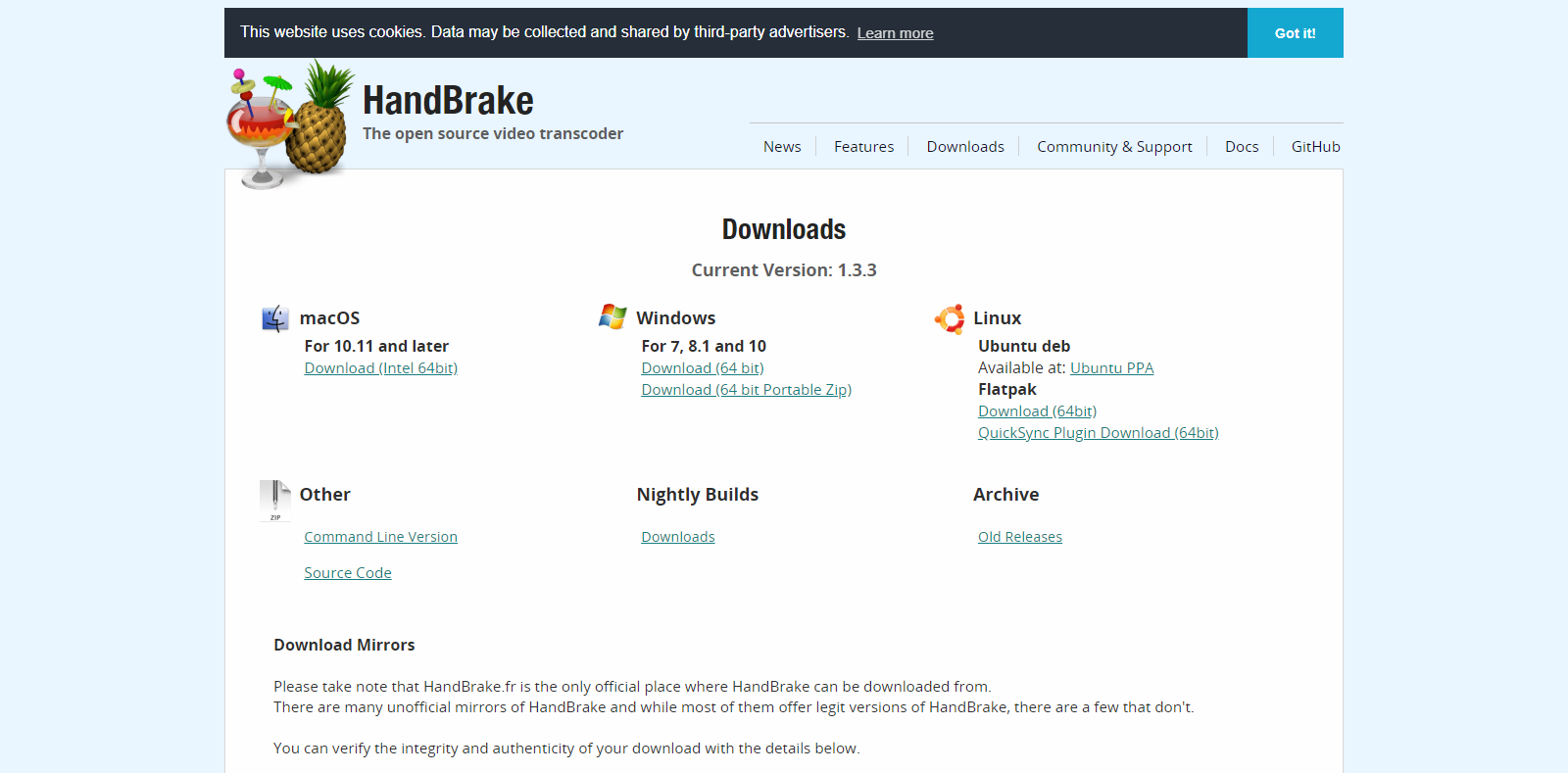This screenshot has width=1568, height=773.
Task: Open Nightly Builds Downloads link
Action: point(677,537)
